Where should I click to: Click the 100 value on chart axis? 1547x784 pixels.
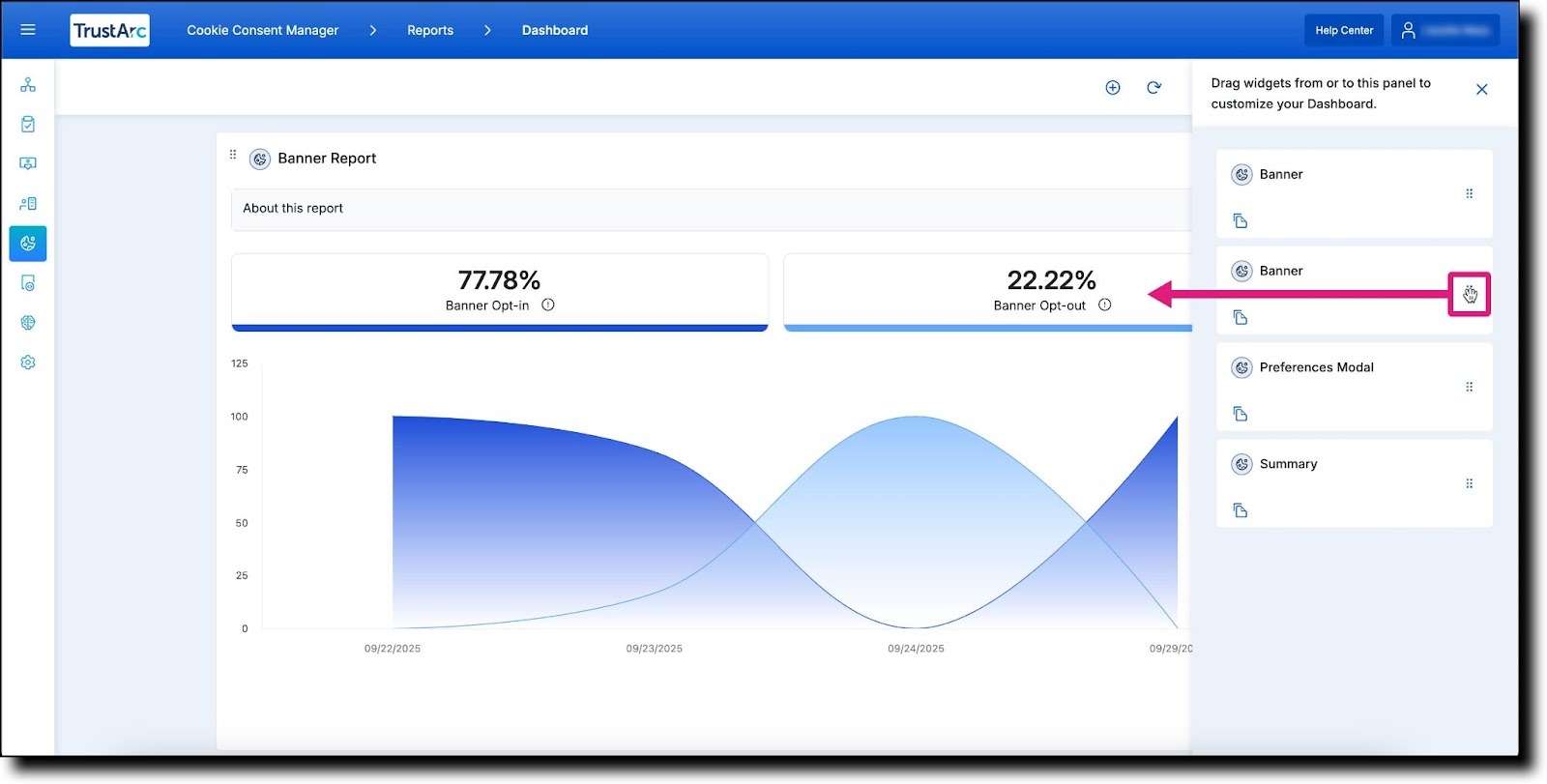click(x=240, y=418)
